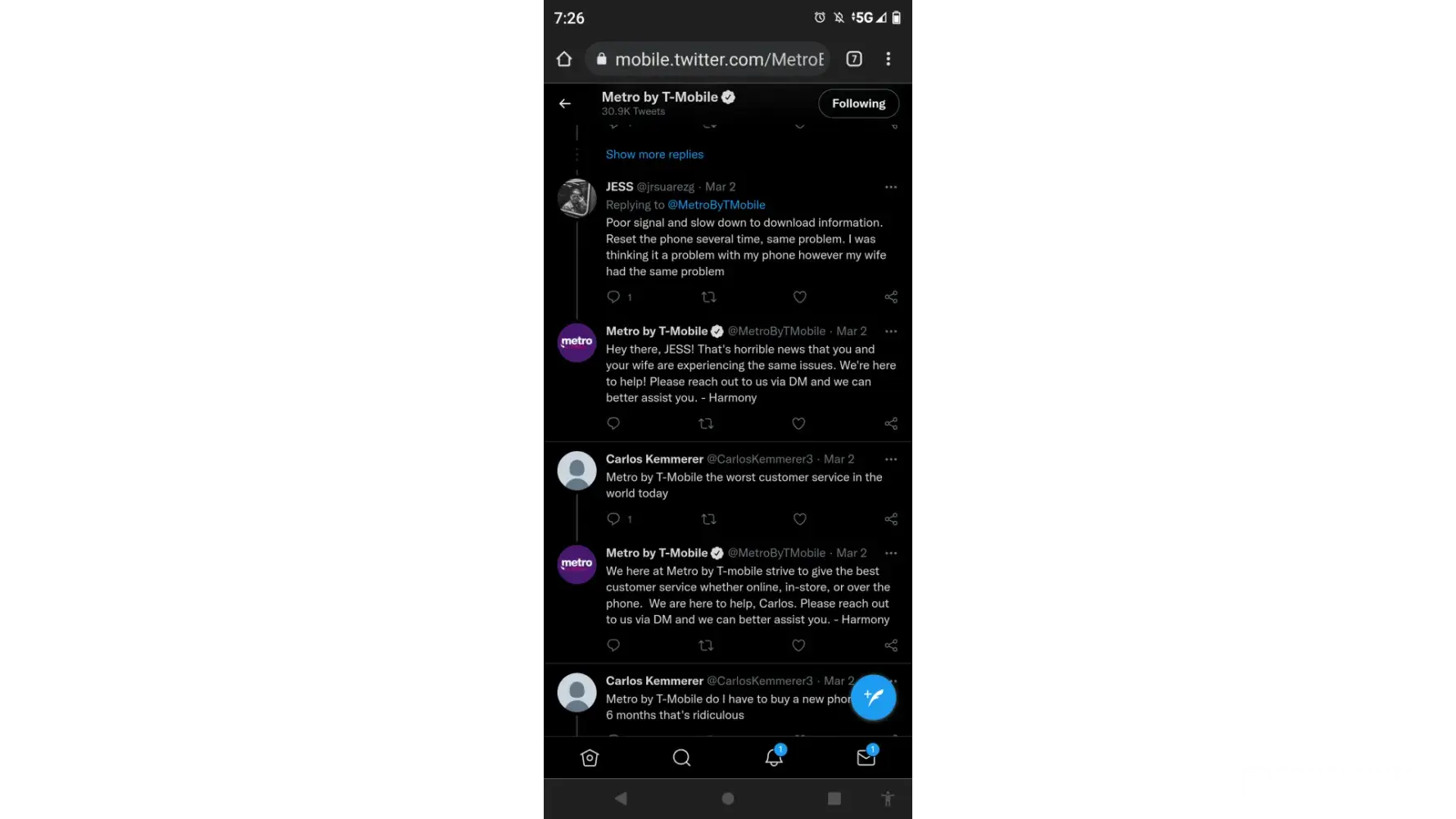Like Metro's reply to Carlos

(798, 645)
